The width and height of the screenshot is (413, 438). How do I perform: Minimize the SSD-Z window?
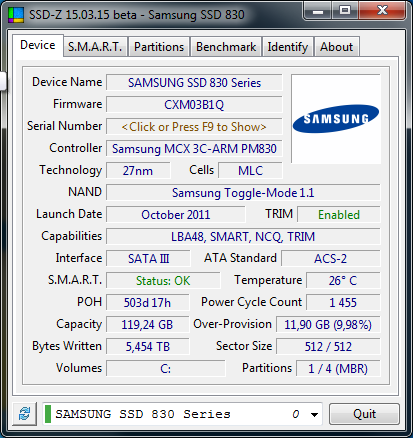(x=317, y=10)
